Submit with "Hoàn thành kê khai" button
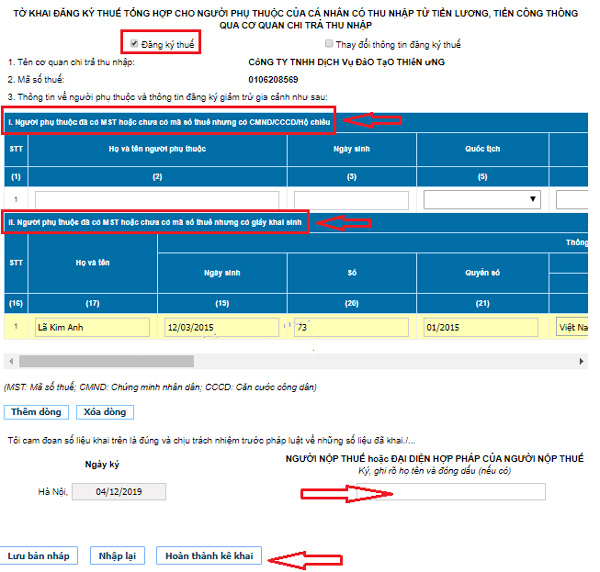Viewport: 600px width, 572px height. click(x=209, y=555)
